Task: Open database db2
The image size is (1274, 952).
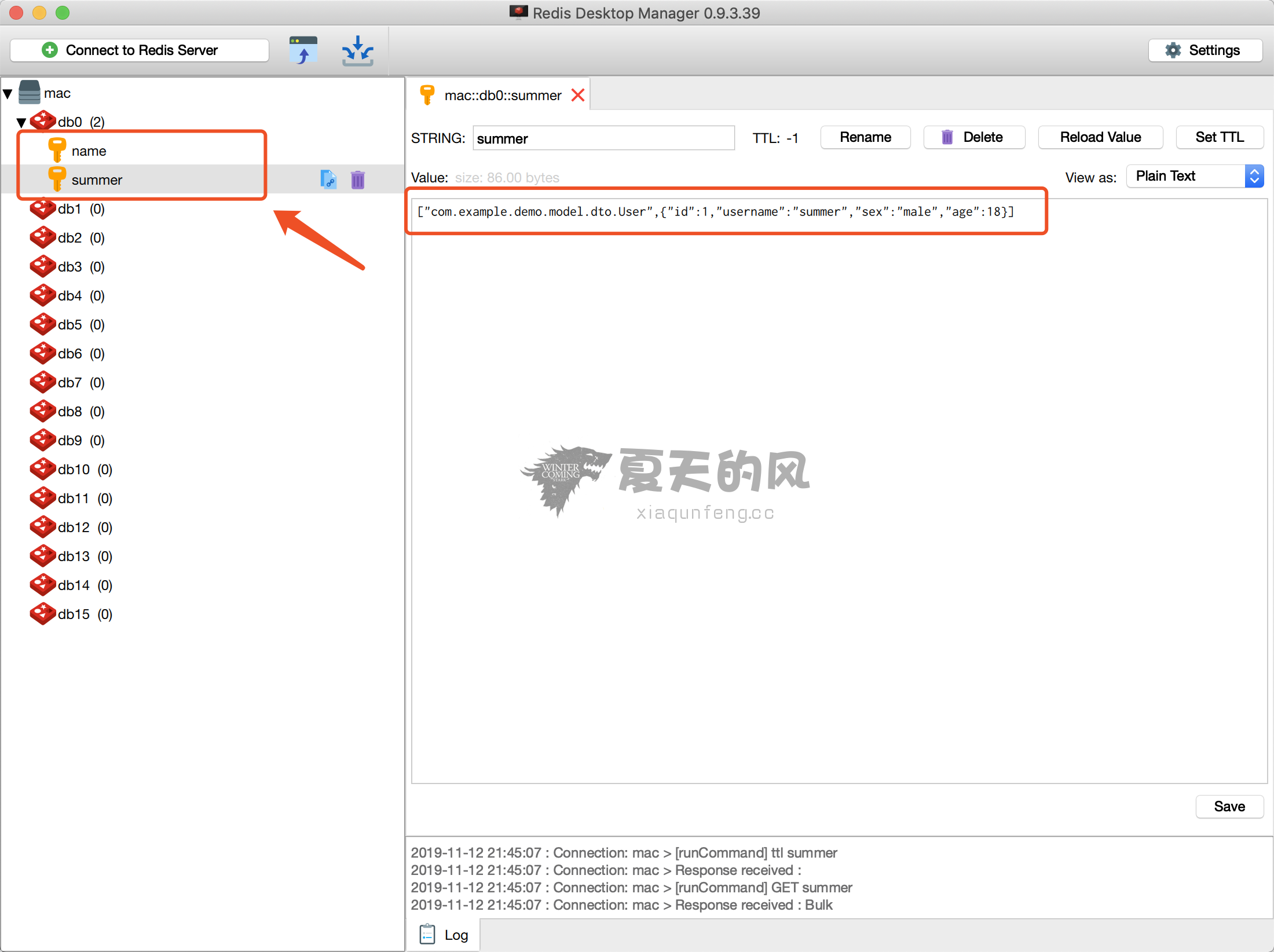Action: [81, 238]
